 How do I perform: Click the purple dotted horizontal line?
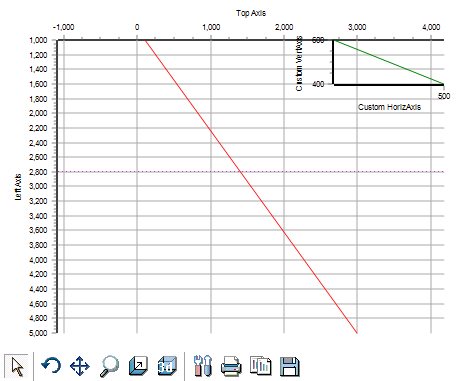[251, 172]
